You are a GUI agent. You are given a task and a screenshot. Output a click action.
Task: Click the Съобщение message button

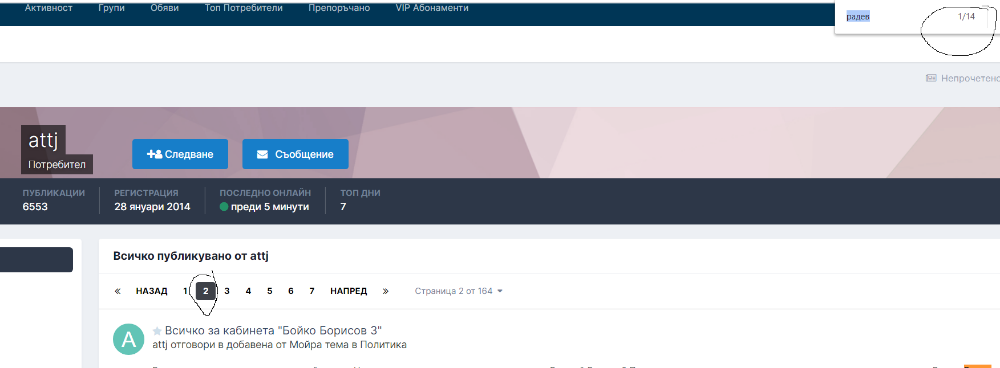(x=295, y=154)
